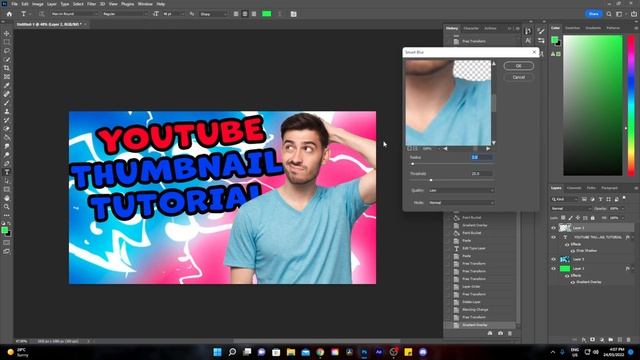Toggle Effects visibility under text layer
Screen dimensions: 640x360
point(567,244)
